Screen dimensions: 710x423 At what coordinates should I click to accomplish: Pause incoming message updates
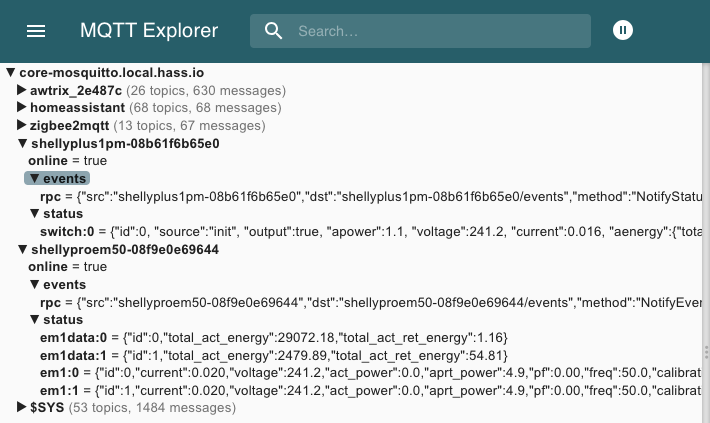coord(623,30)
